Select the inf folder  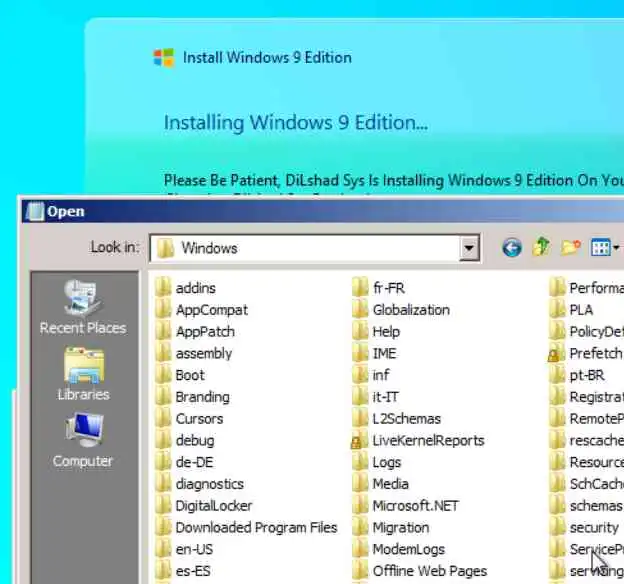point(371,375)
